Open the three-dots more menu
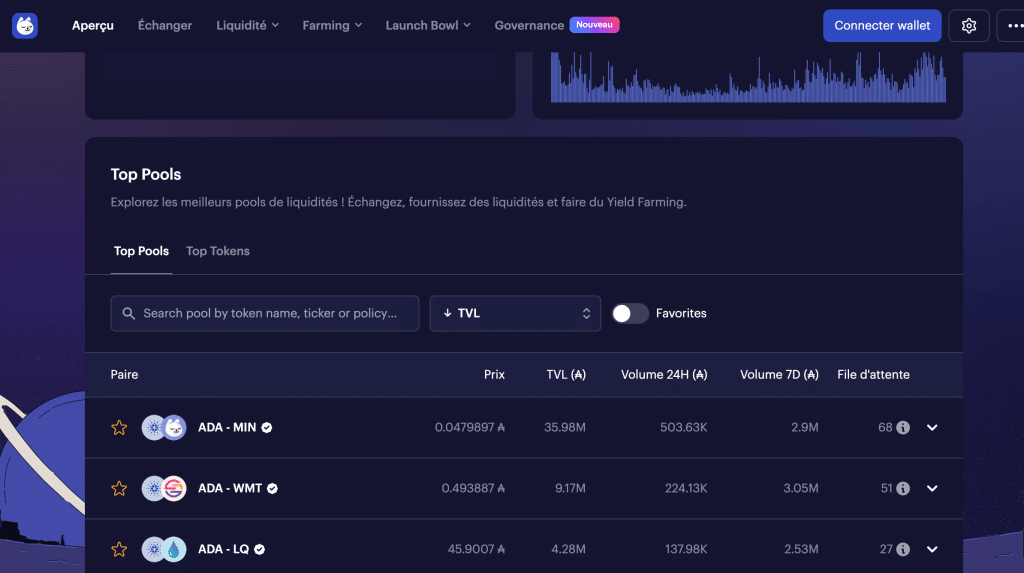1024x573 pixels. (x=1014, y=25)
